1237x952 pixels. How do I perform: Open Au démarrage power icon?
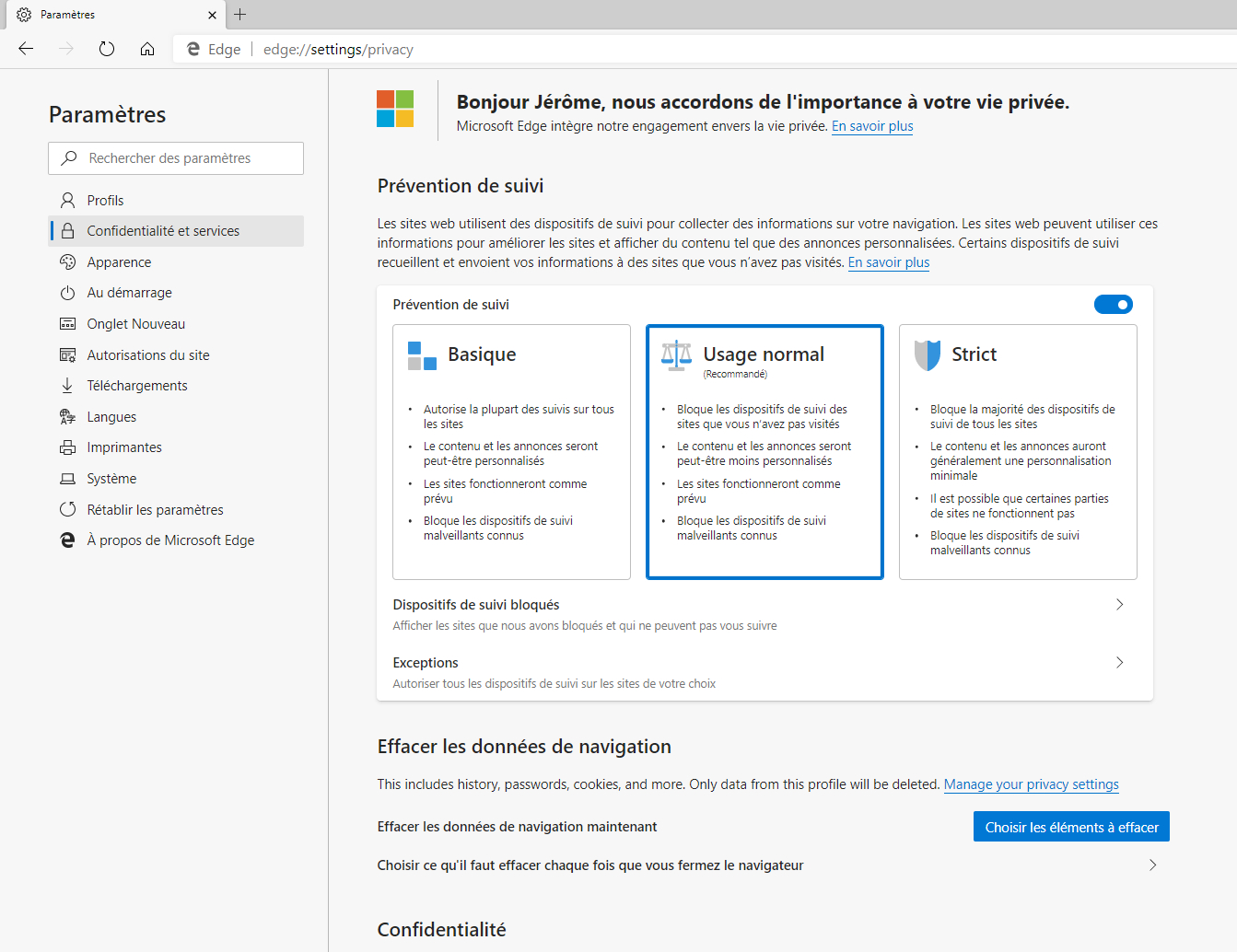67,292
